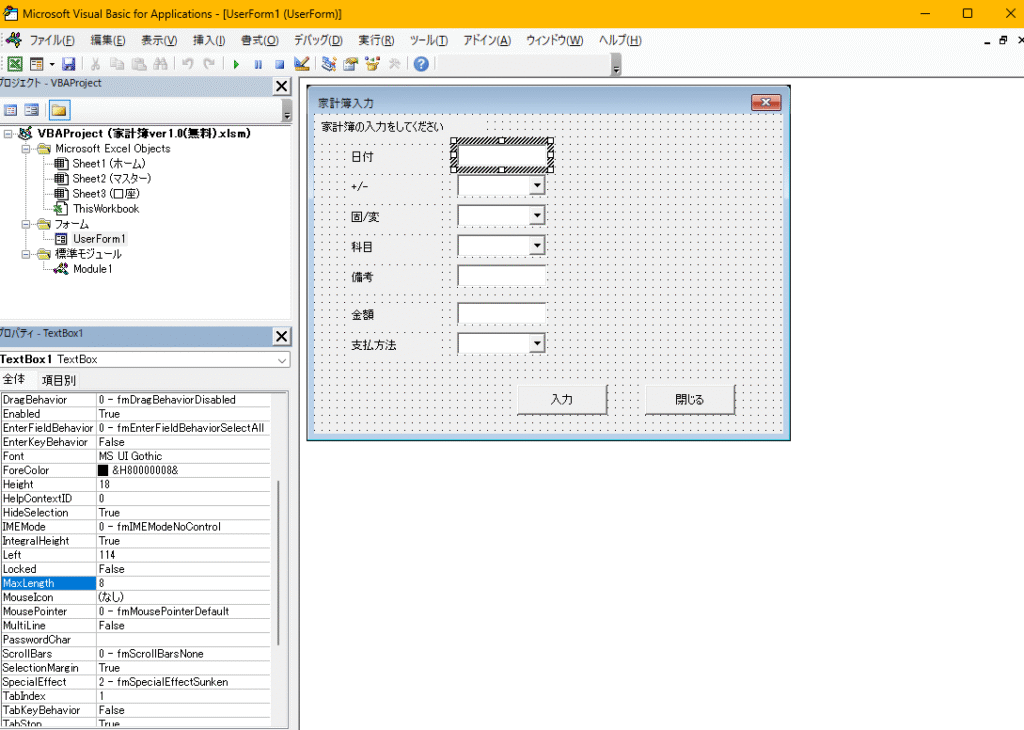
Task: Open the デバッグ(D) menu
Action: [x=318, y=40]
